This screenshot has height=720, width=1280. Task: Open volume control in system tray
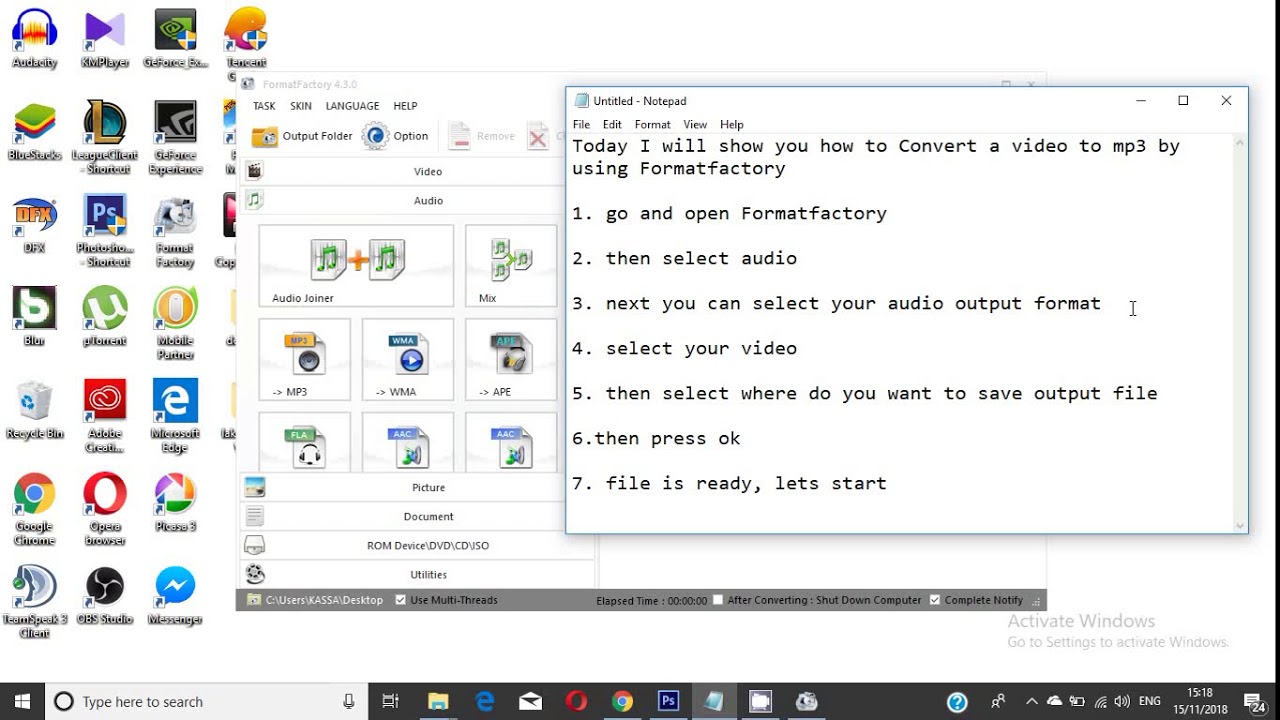[x=1121, y=702]
